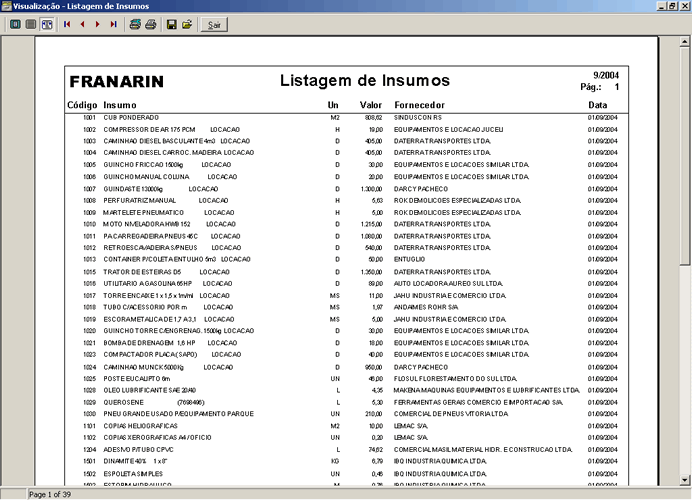
Task: Select 'COMPRESSOR DE AR 175 PCM' item
Action: pyautogui.click(x=149, y=130)
